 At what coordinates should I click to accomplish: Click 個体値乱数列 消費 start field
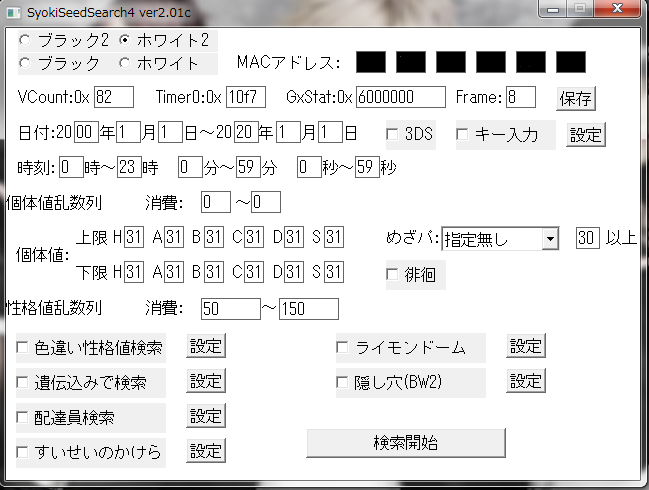216,202
